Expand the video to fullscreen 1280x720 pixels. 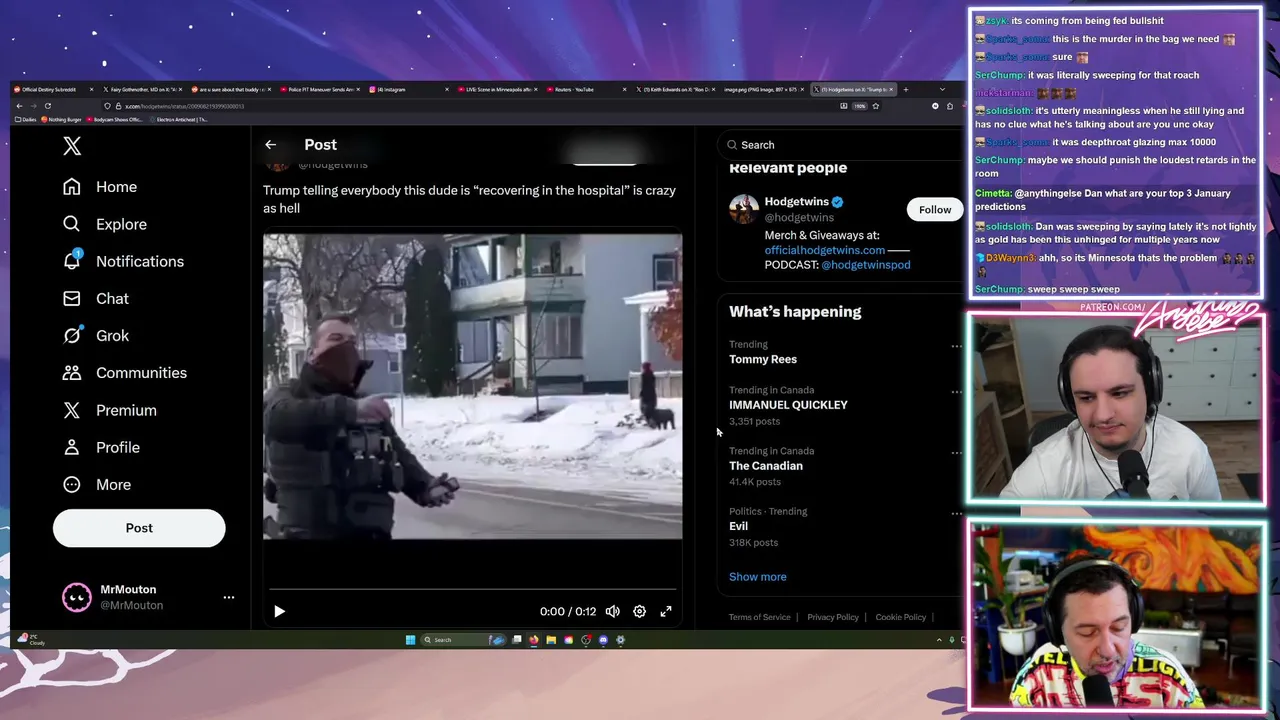point(666,611)
